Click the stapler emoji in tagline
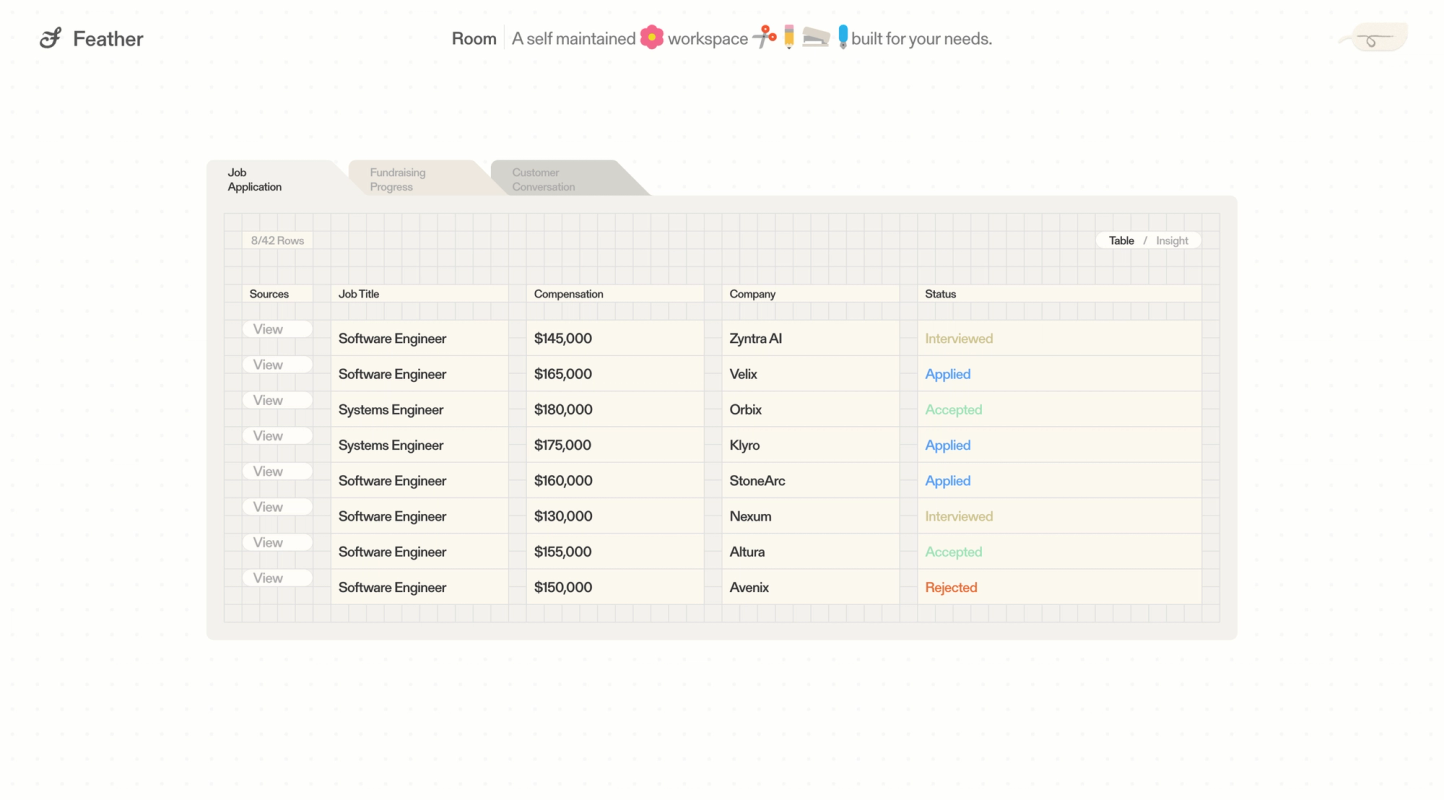Screen dimensions: 1444x800 pos(816,37)
